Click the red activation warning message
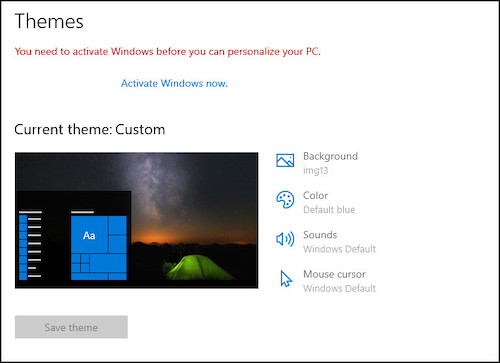This screenshot has width=500, height=363. pyautogui.click(x=167, y=52)
